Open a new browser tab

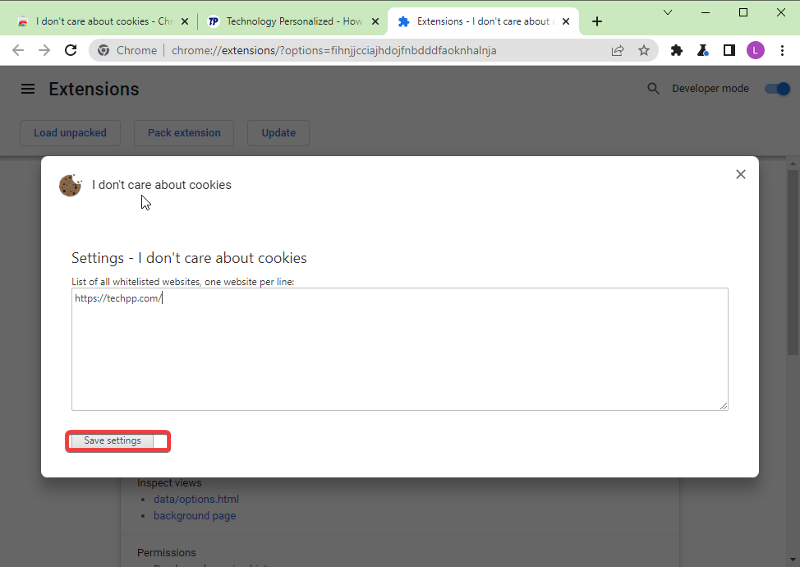coord(597,21)
